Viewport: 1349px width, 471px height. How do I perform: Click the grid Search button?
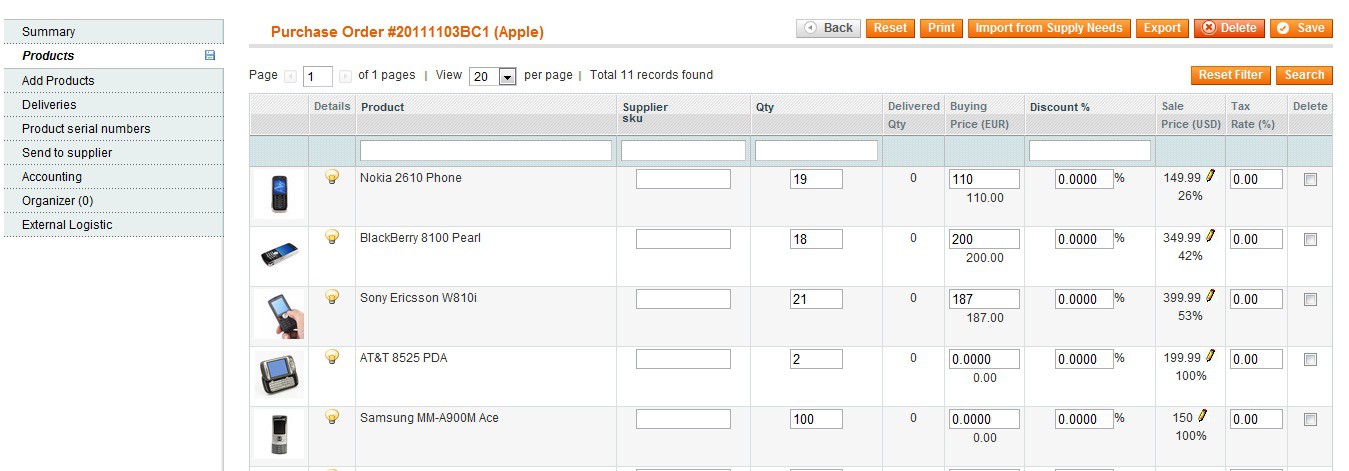1304,75
